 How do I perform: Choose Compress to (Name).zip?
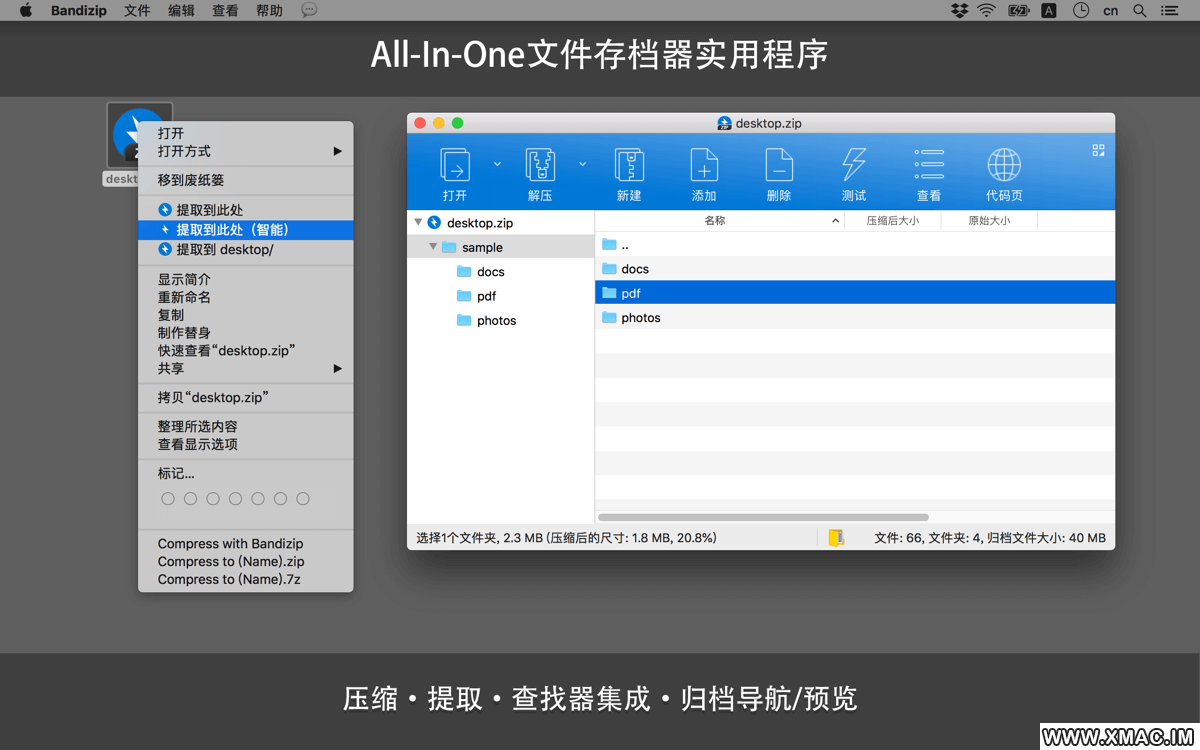click(246, 561)
